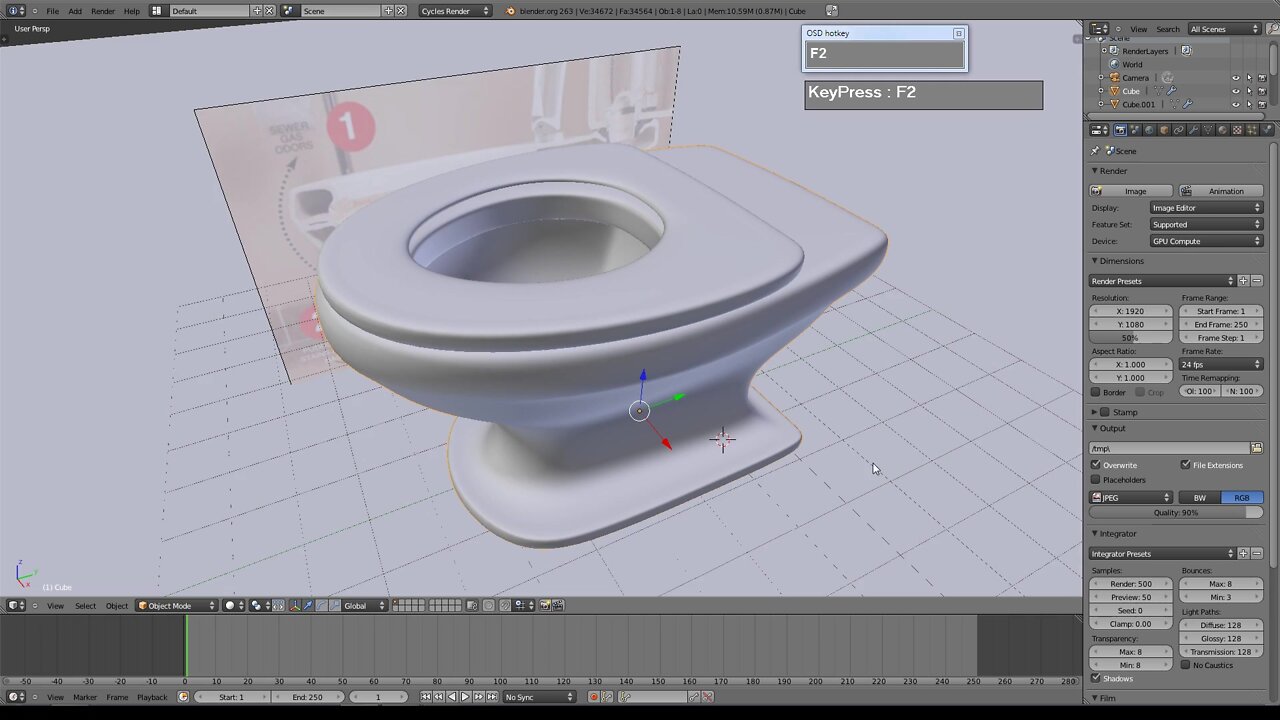Enable the Placeholders checkbox
The image size is (1280, 720).
[1096, 480]
